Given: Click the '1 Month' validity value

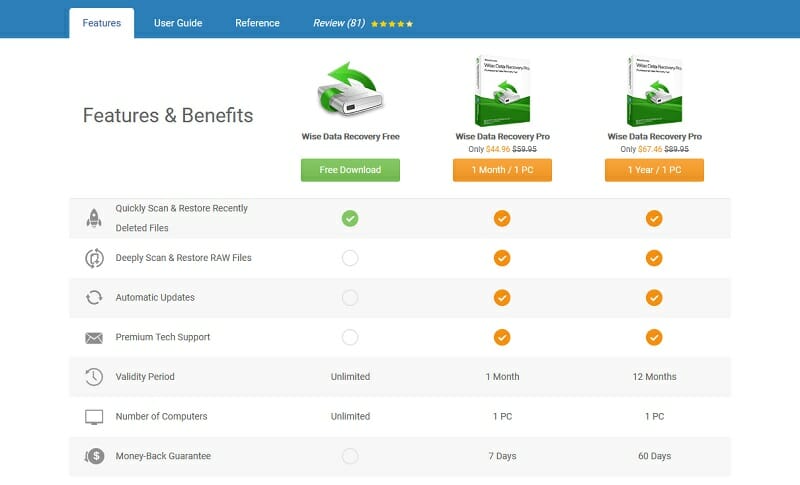Looking at the screenshot, I should click(502, 377).
